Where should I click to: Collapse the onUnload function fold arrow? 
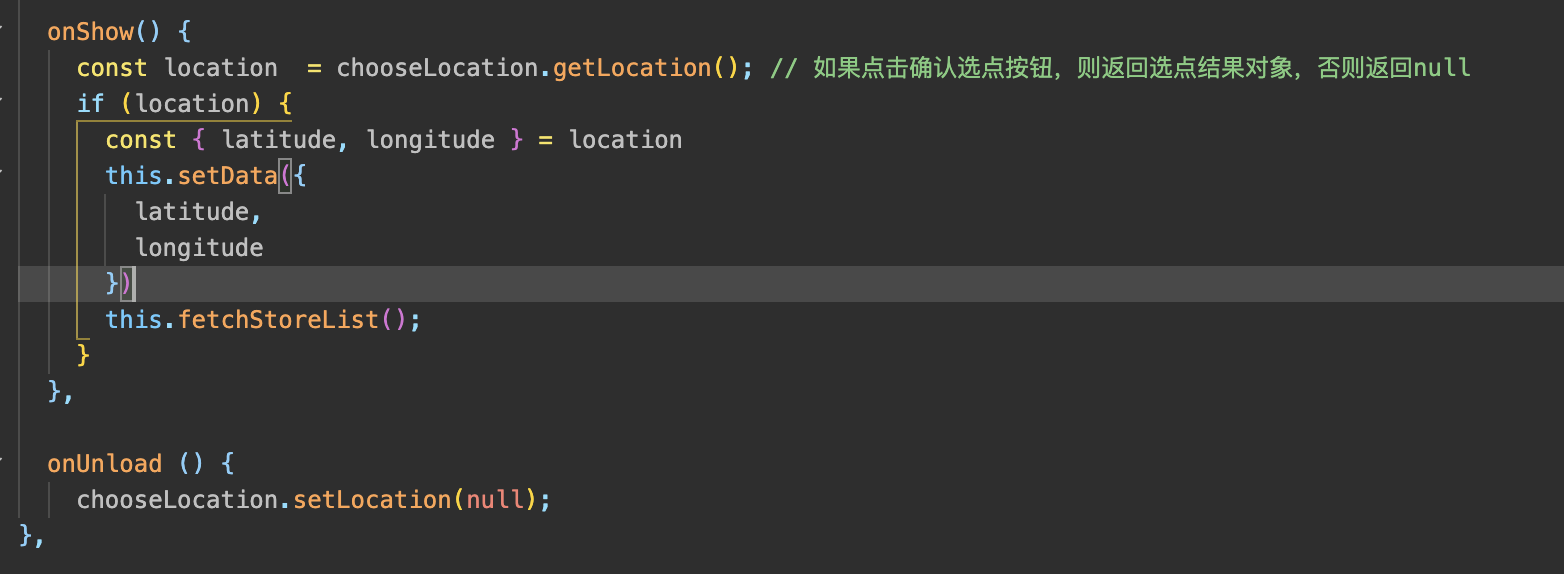[3, 458]
